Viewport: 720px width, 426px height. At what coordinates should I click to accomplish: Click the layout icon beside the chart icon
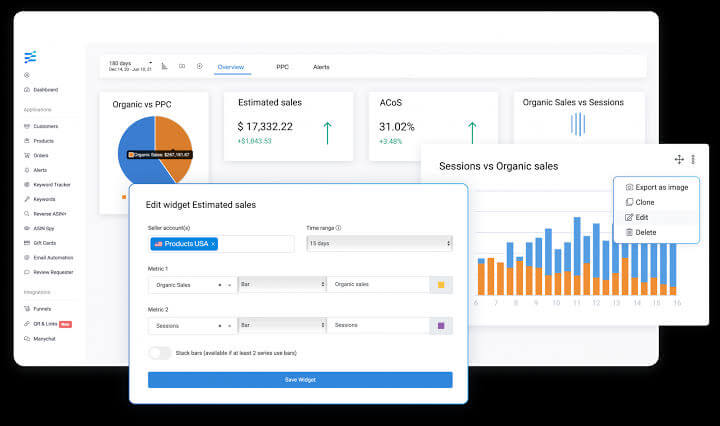(x=182, y=66)
